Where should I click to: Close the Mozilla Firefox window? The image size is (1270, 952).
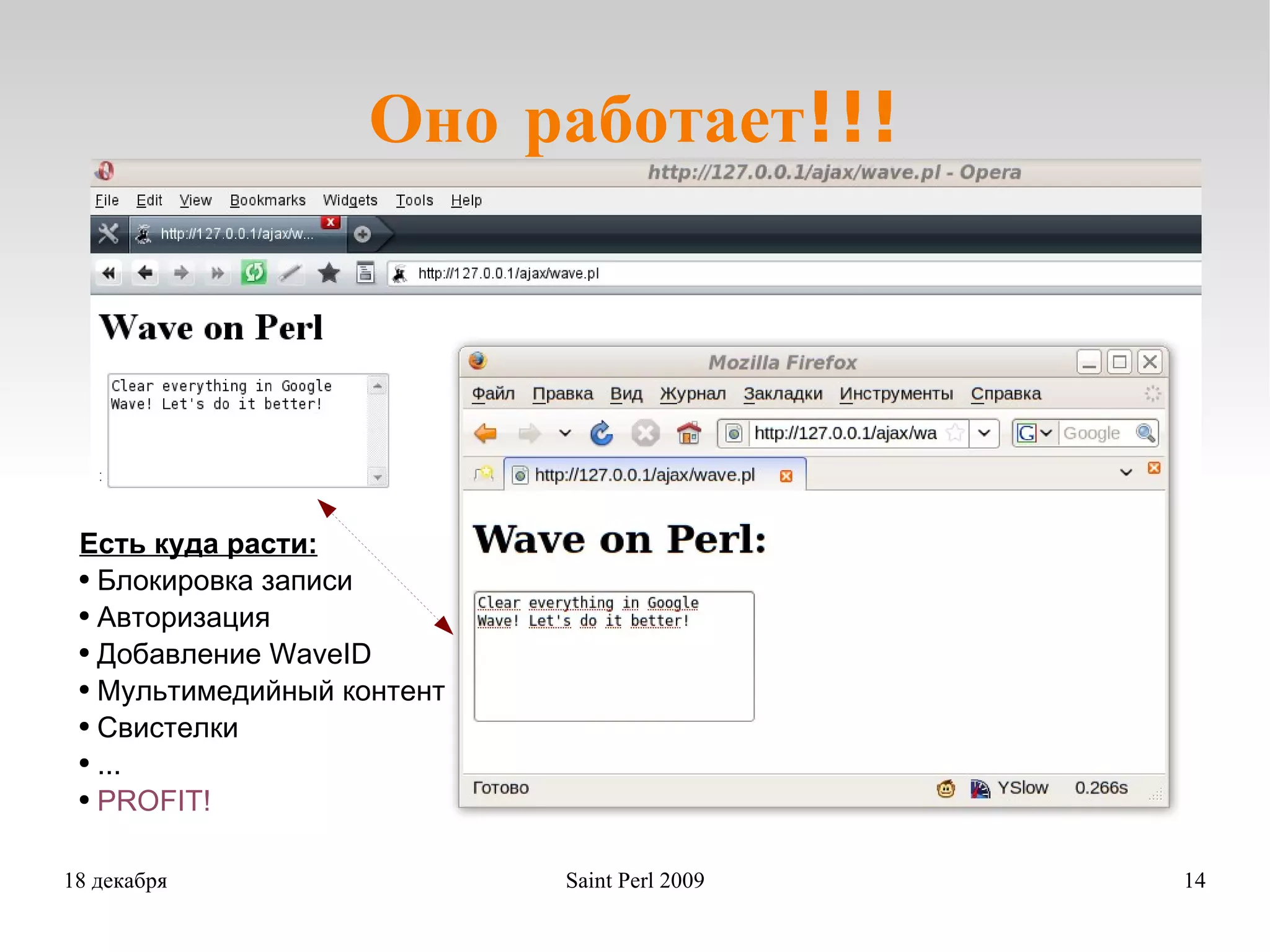[1150, 362]
